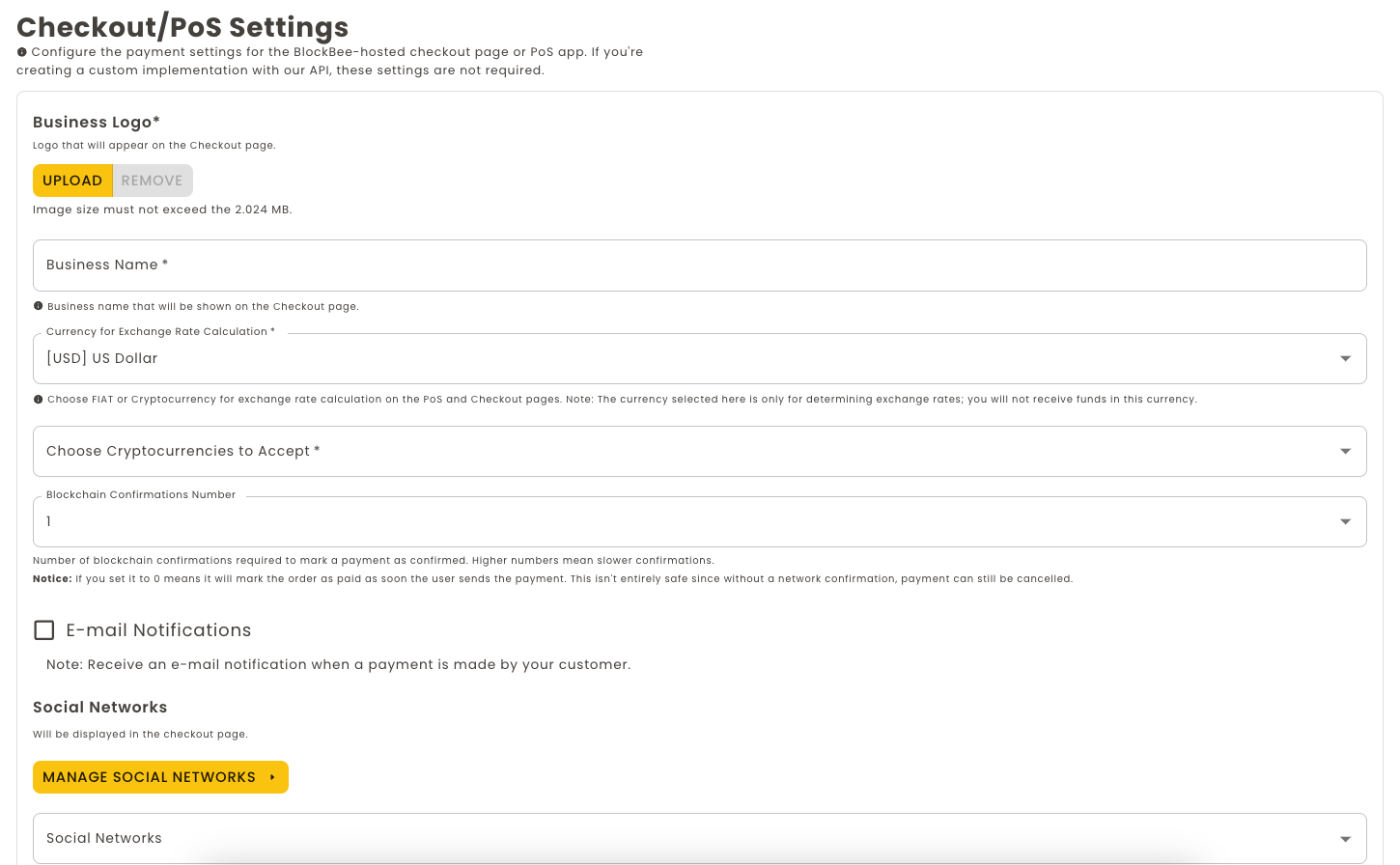1400x865 pixels.
Task: Open the Blockchain Confirmations Number dropdown
Action: coord(676,521)
